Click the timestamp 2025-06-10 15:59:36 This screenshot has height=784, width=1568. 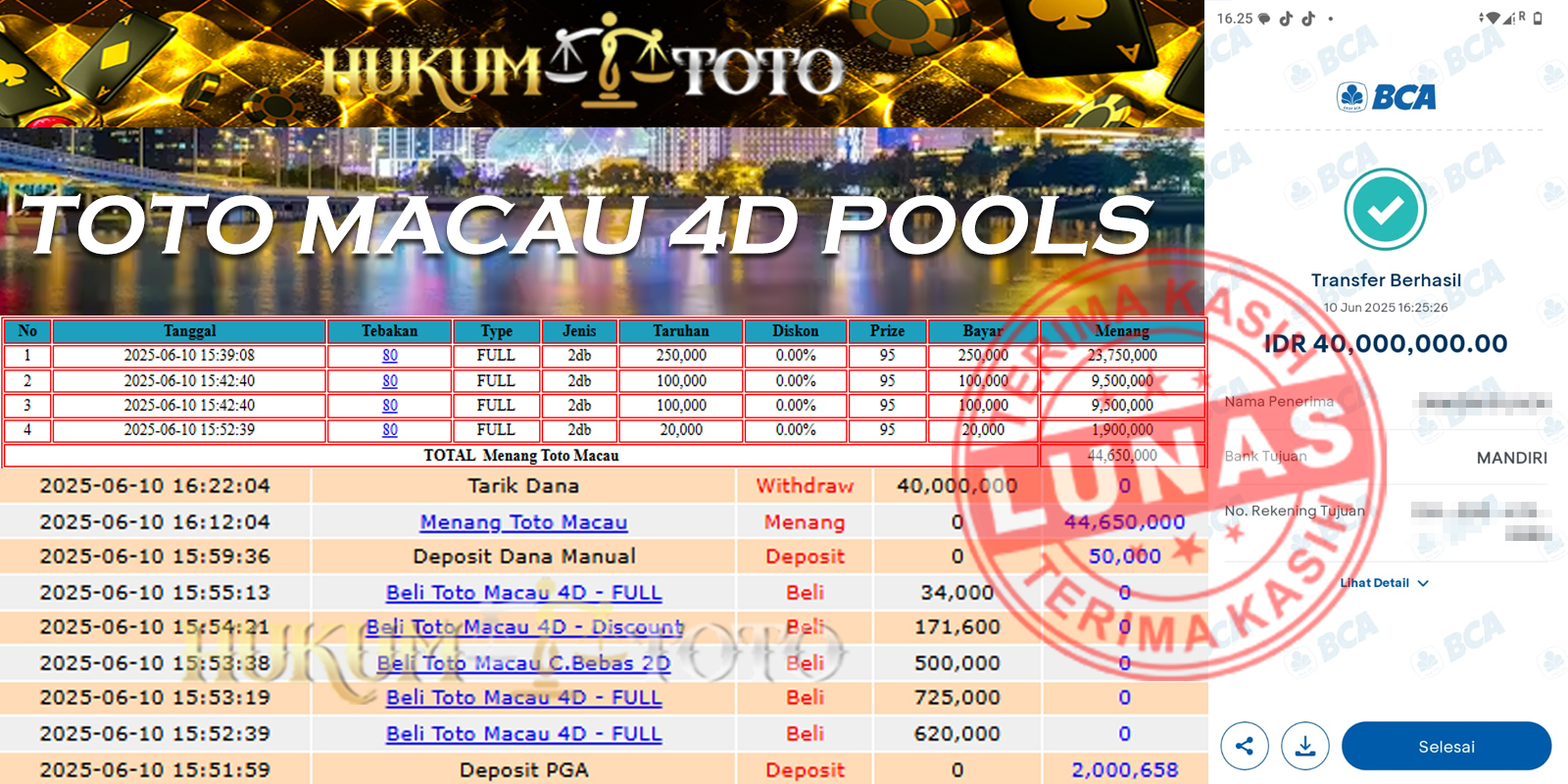coord(155,557)
